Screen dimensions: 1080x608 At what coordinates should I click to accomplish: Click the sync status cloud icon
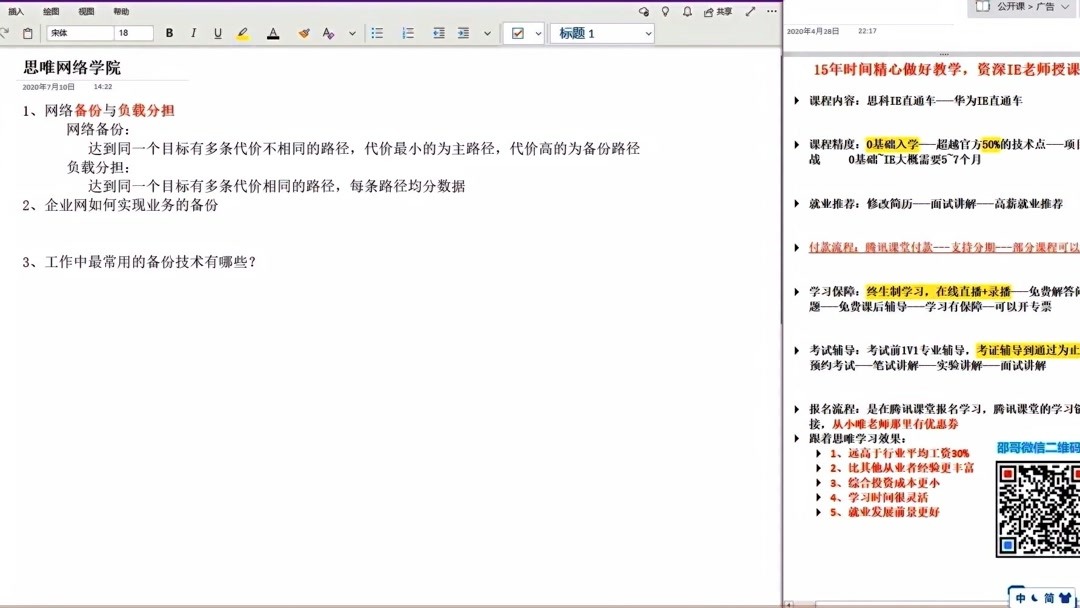643,10
